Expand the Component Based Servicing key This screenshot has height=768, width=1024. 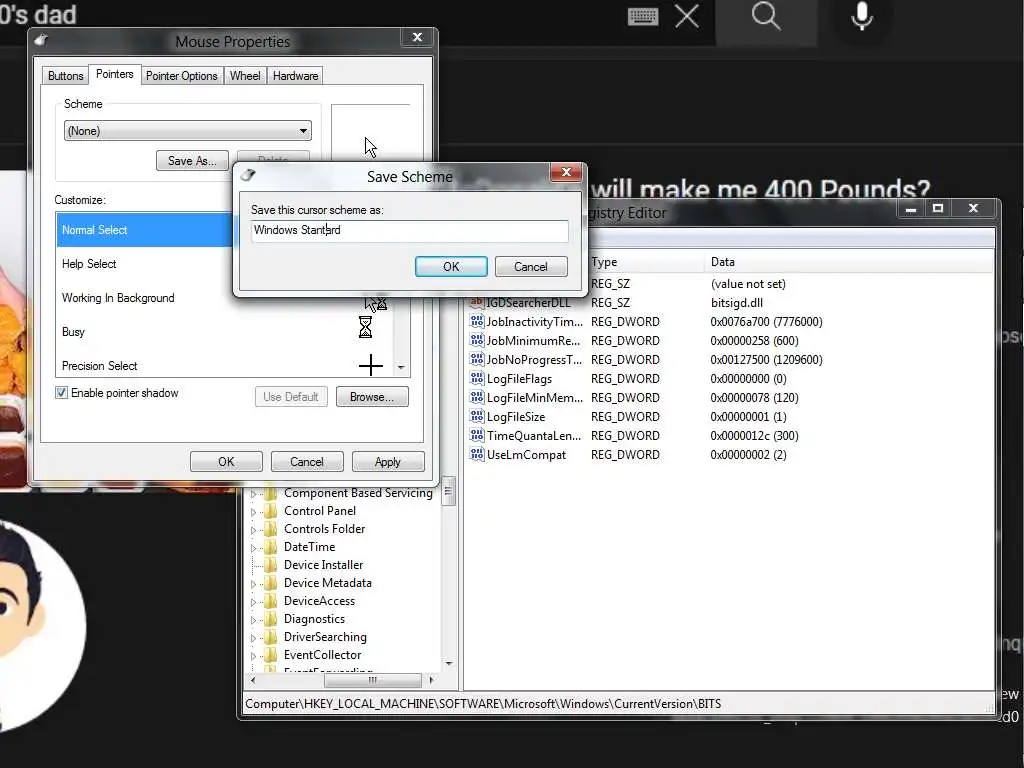pyautogui.click(x=254, y=494)
